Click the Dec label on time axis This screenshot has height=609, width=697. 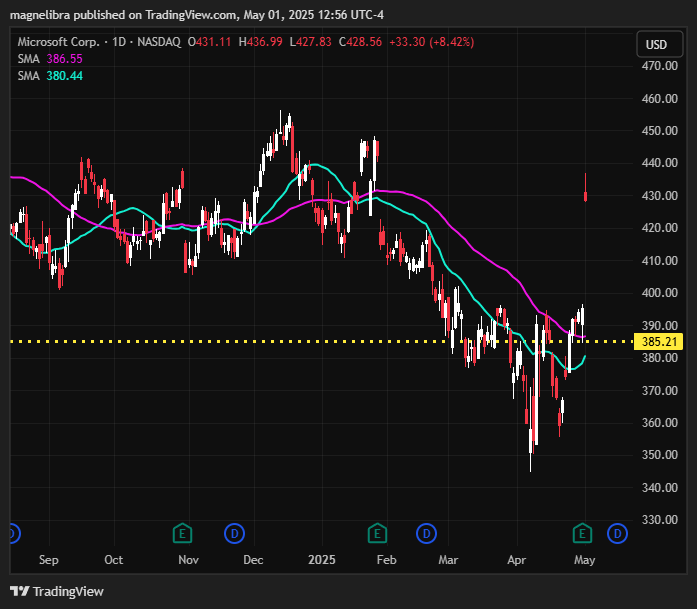point(253,560)
